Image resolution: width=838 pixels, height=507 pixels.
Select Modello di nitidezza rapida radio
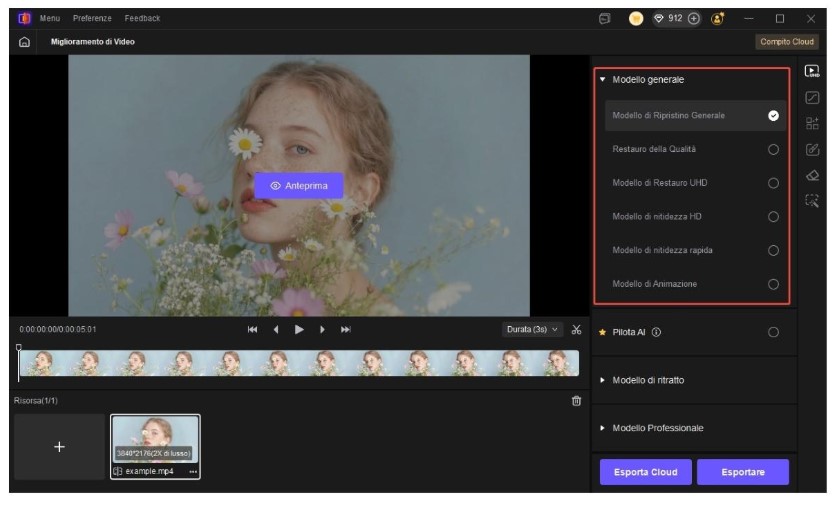(773, 251)
